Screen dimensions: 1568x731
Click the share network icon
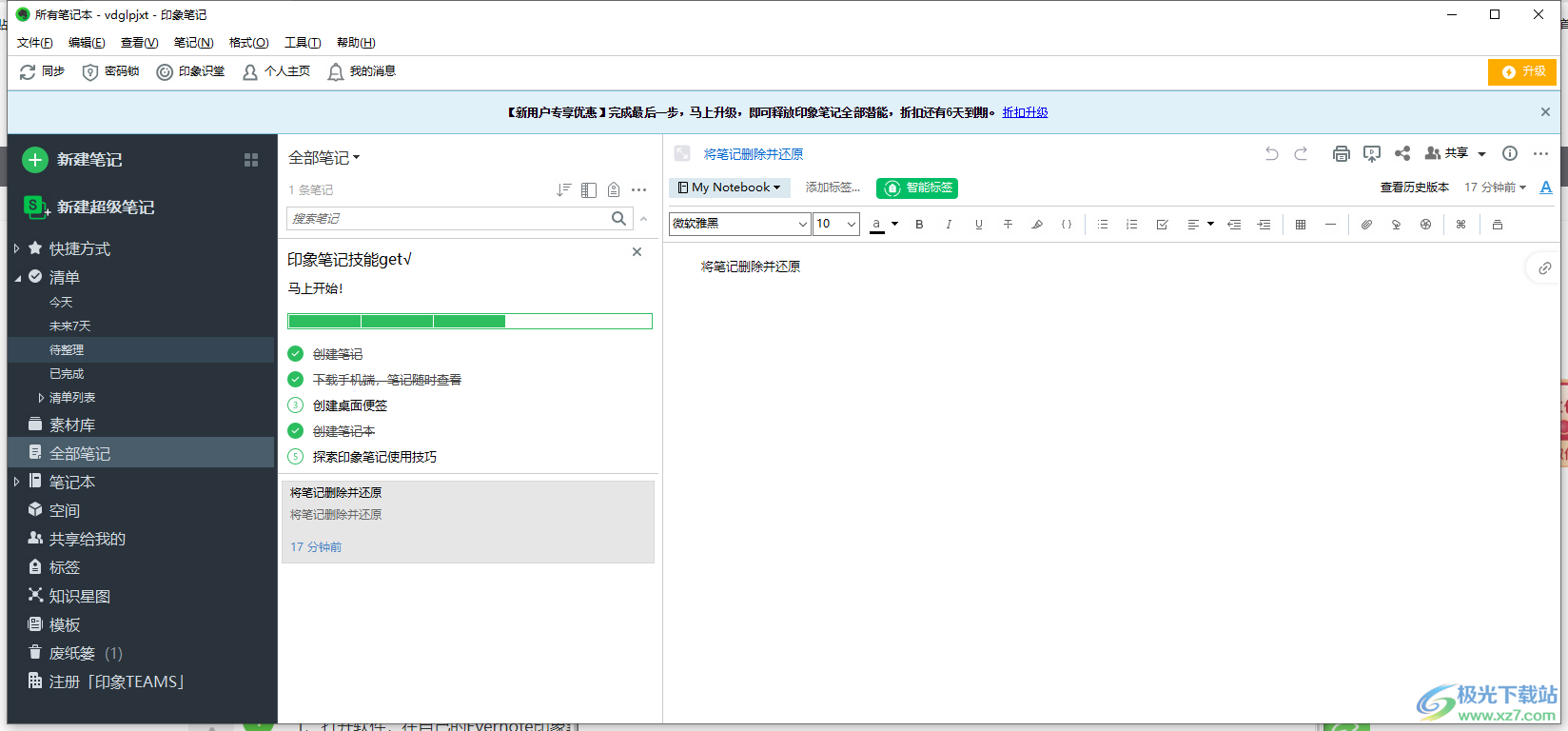pyautogui.click(x=1402, y=153)
